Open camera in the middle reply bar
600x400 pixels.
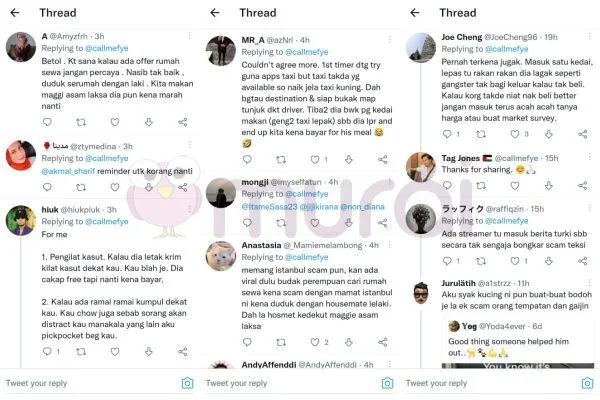click(x=387, y=383)
